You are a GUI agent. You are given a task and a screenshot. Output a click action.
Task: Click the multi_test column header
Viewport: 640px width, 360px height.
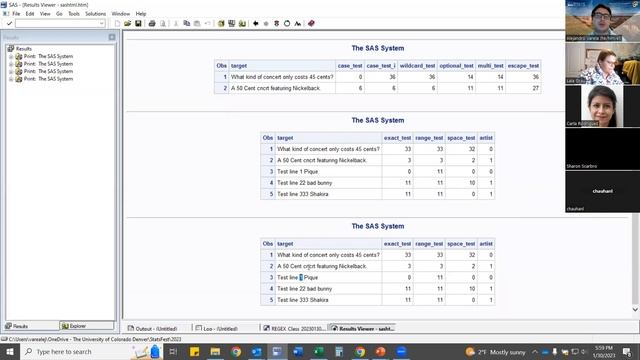point(490,66)
